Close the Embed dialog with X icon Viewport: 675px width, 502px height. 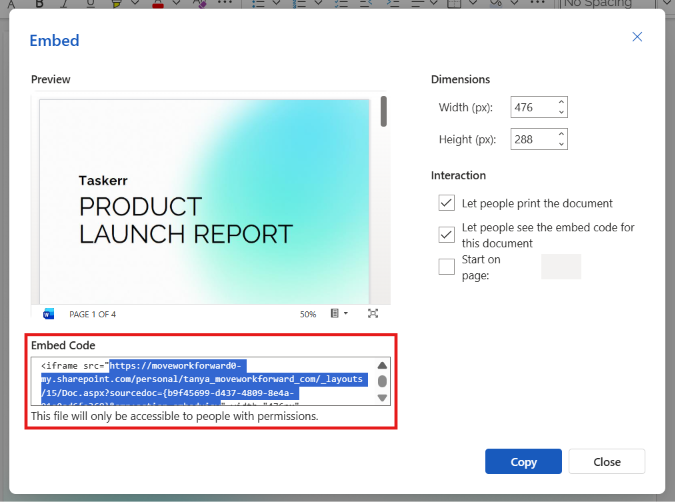pyautogui.click(x=637, y=37)
